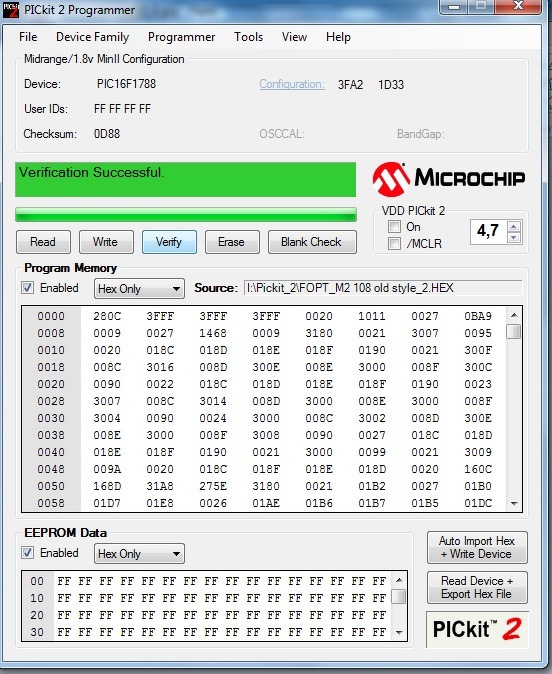Screen dimensions: 552x674
Task: Open the Configuration link
Action: 292,84
